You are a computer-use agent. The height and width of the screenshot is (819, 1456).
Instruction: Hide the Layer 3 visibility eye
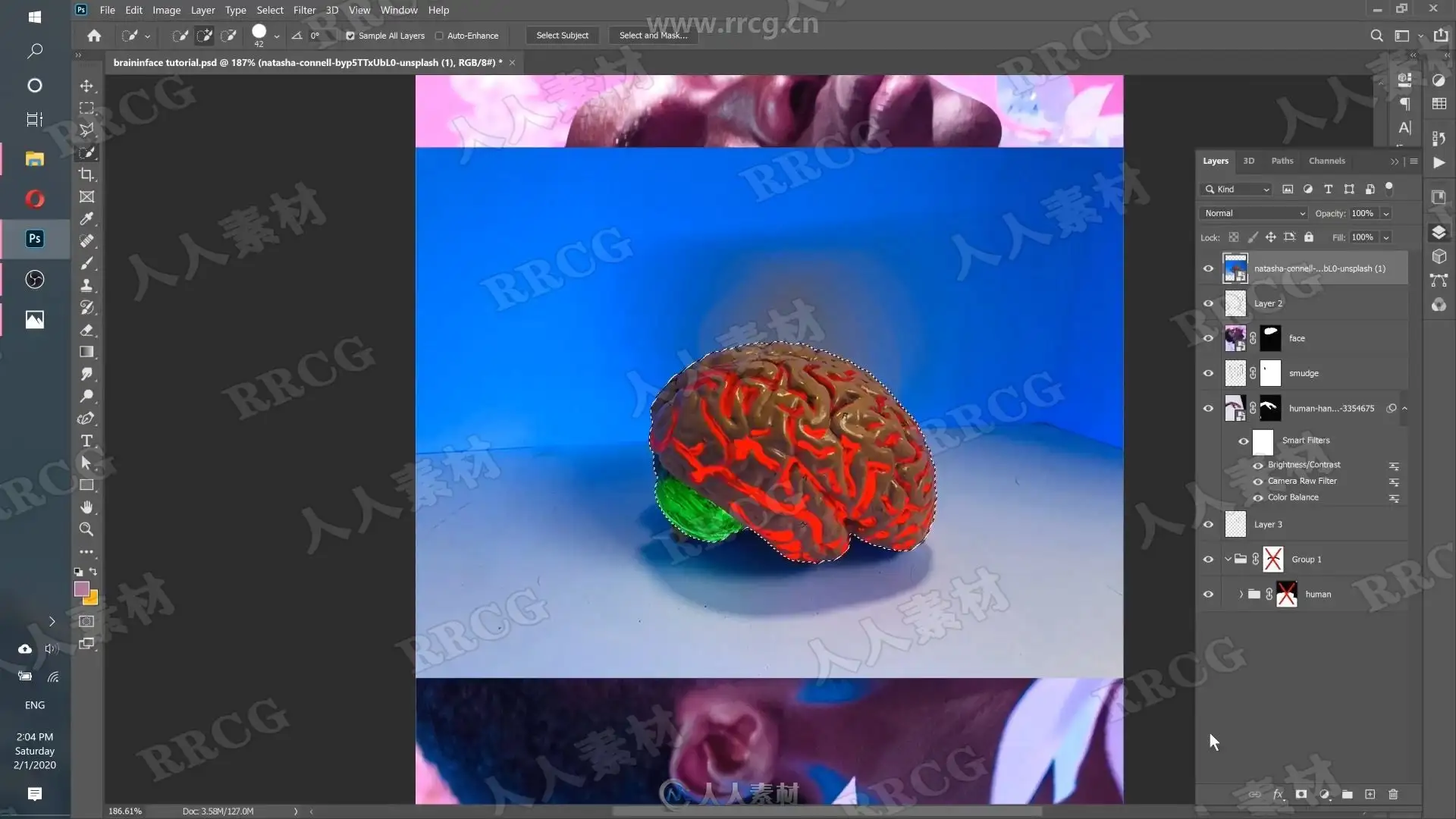point(1208,525)
